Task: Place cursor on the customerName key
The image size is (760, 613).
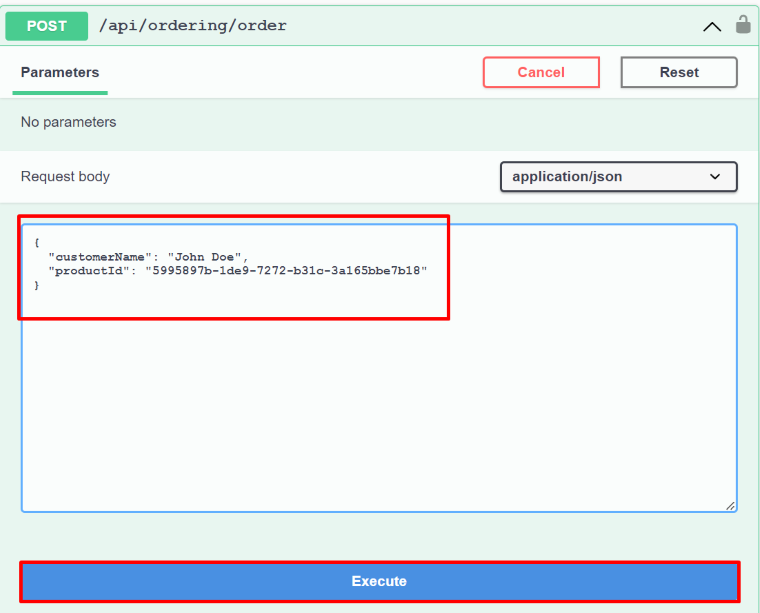Action: 99,257
